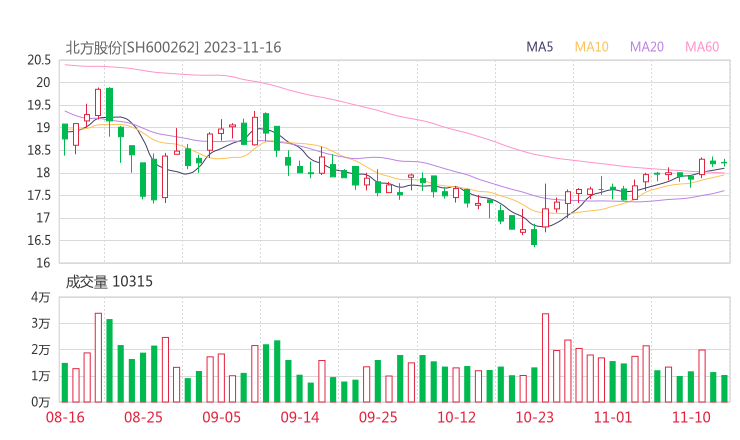Click the 19.5 price axis label
Viewport: 740px width, 440px height.
[39, 105]
